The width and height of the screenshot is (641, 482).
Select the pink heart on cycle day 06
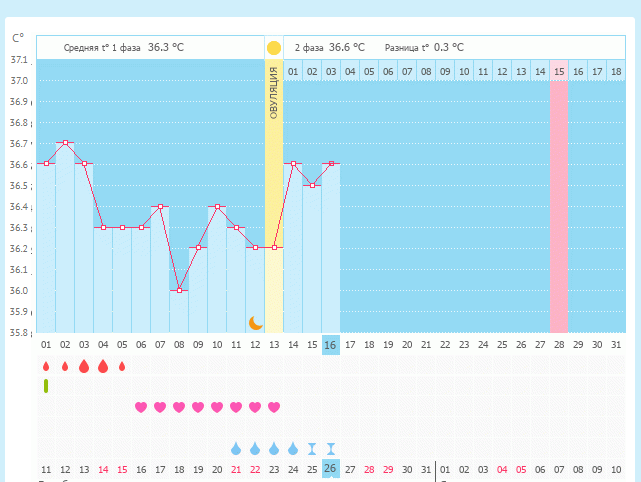(141, 407)
